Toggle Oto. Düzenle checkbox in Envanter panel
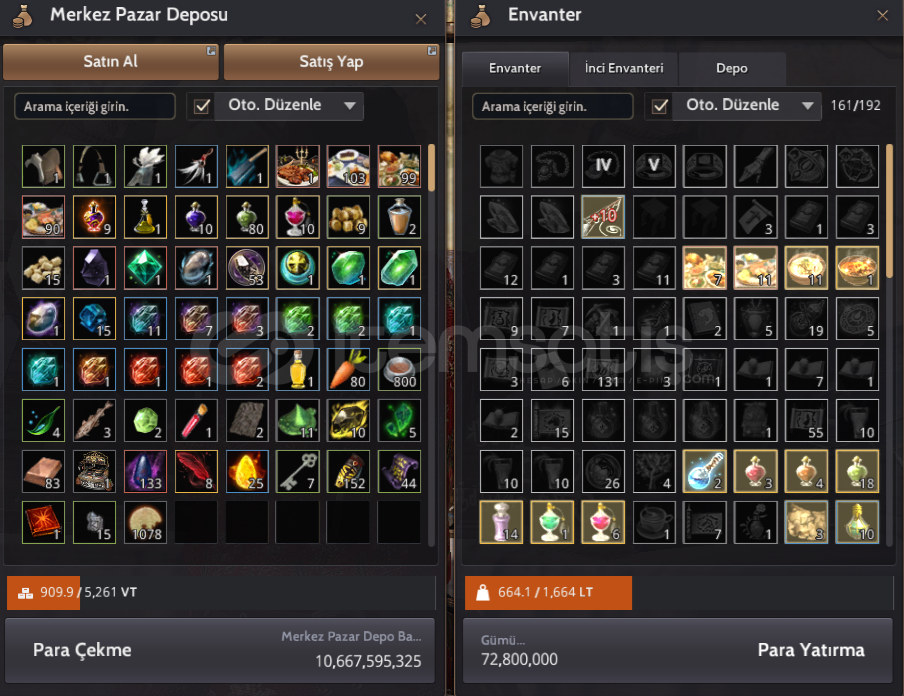Viewport: 904px width, 696px height. [x=660, y=107]
